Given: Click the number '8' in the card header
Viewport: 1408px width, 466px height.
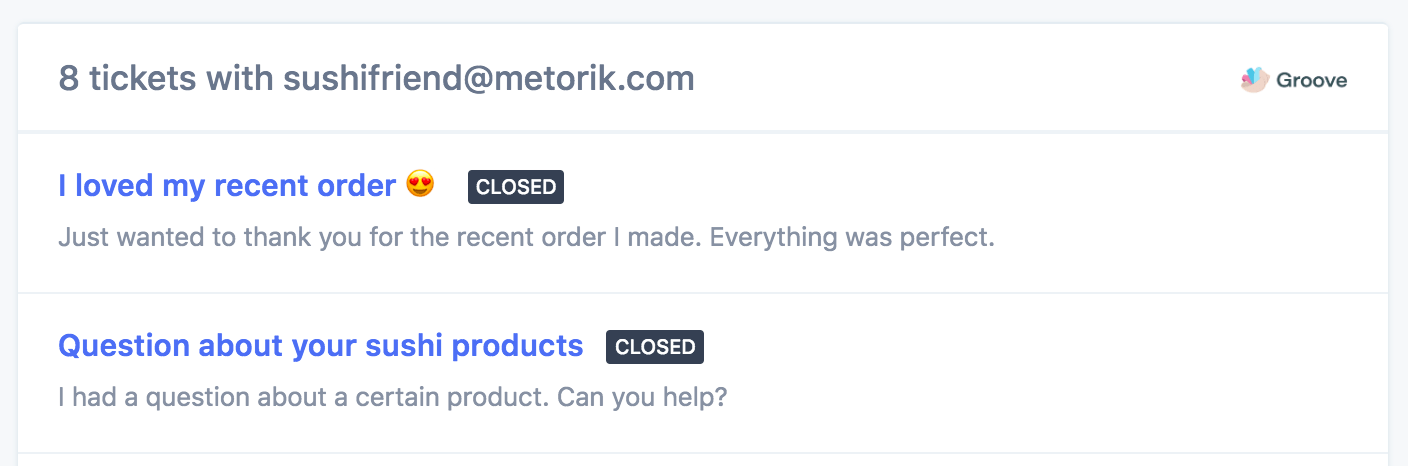Looking at the screenshot, I should (68, 78).
